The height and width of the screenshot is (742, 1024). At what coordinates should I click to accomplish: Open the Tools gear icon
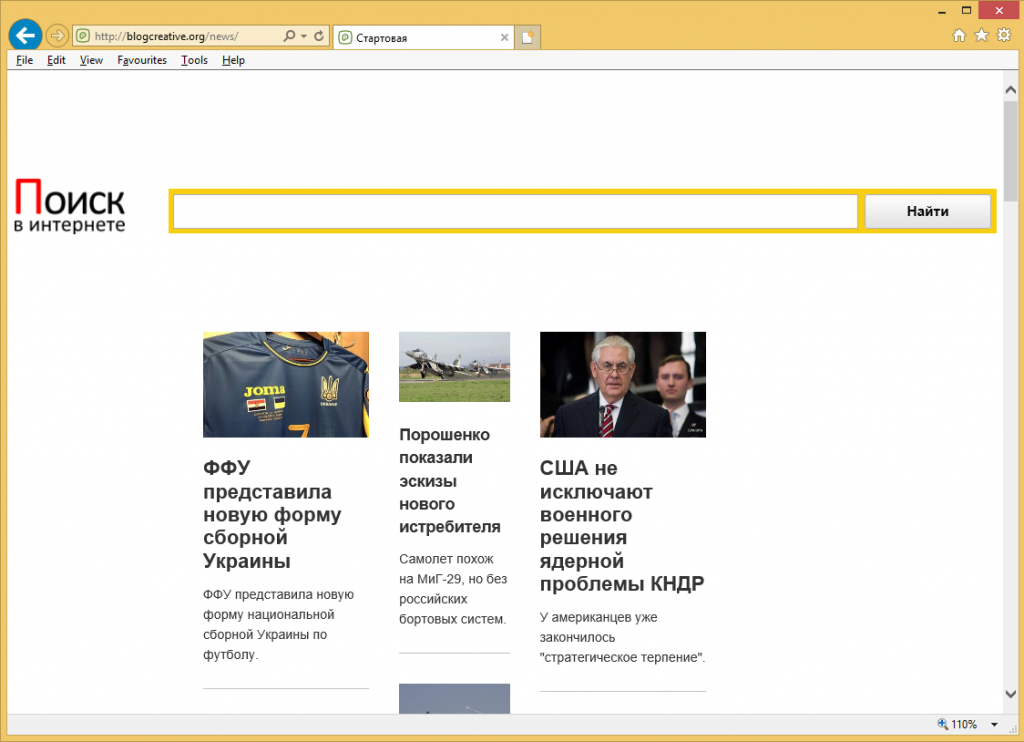[1004, 35]
